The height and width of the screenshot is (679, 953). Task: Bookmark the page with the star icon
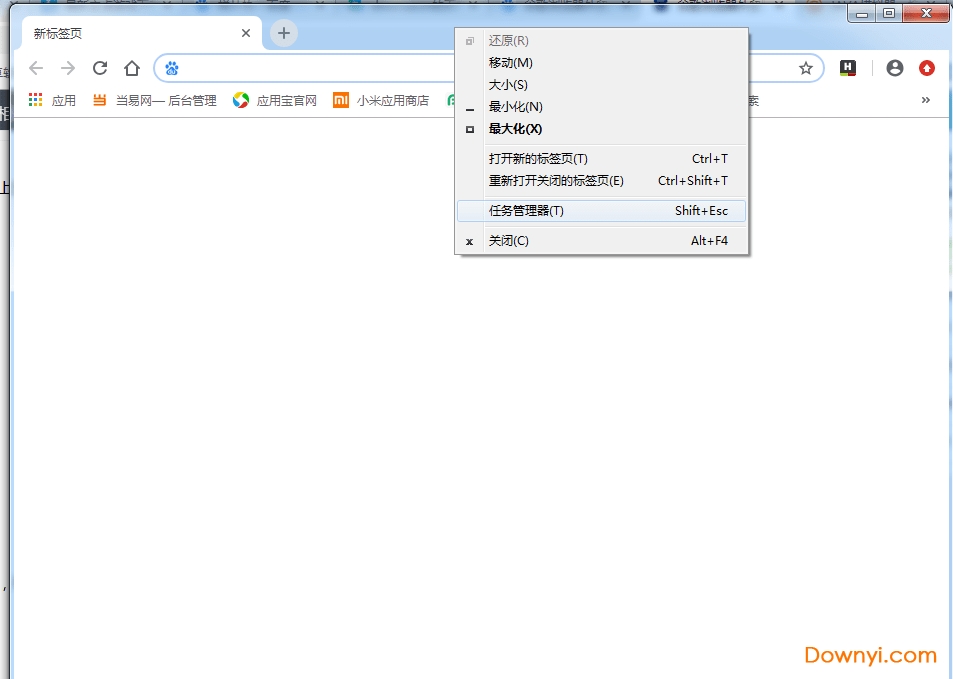click(806, 68)
